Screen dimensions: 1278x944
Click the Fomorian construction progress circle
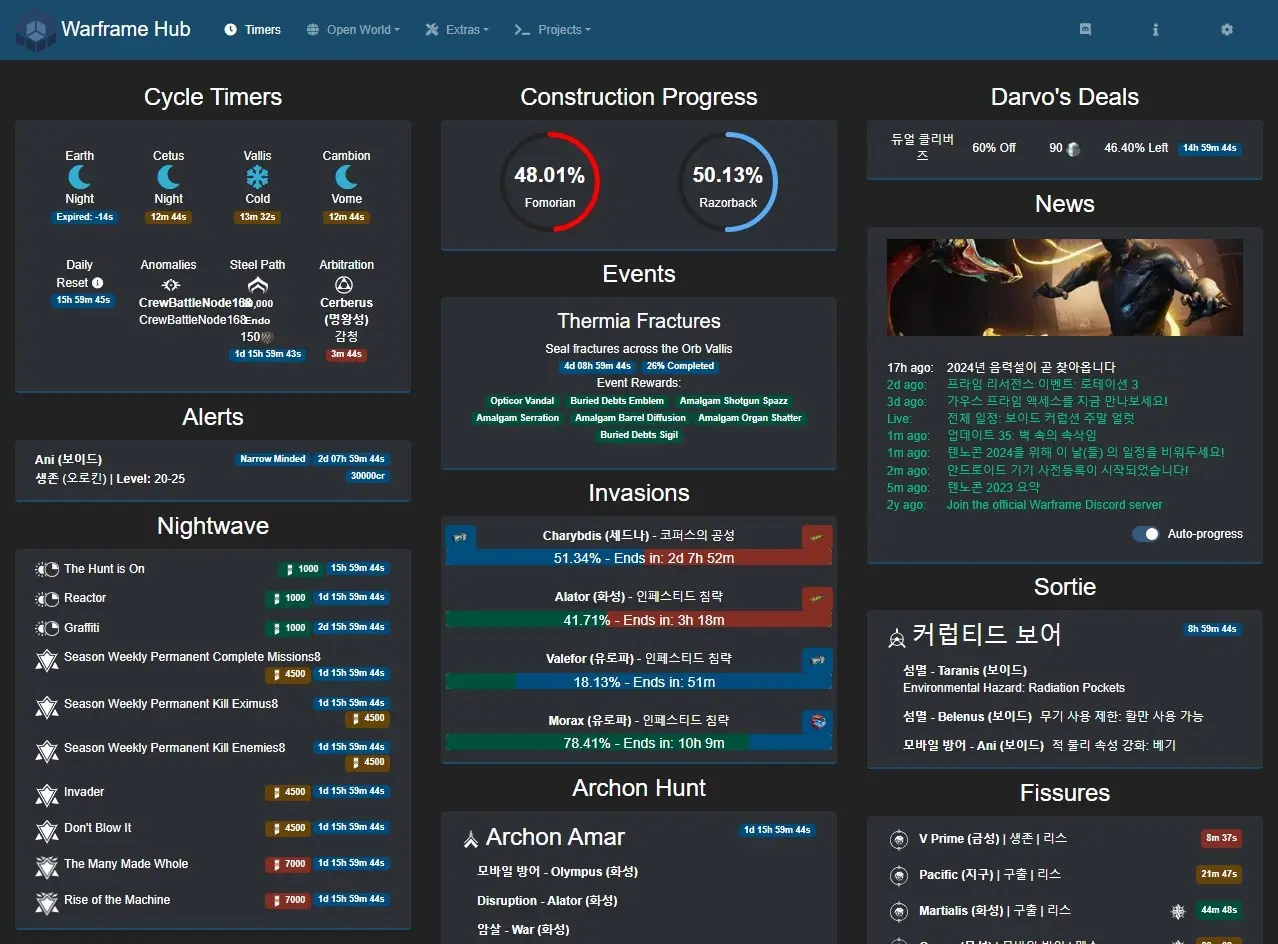point(550,182)
